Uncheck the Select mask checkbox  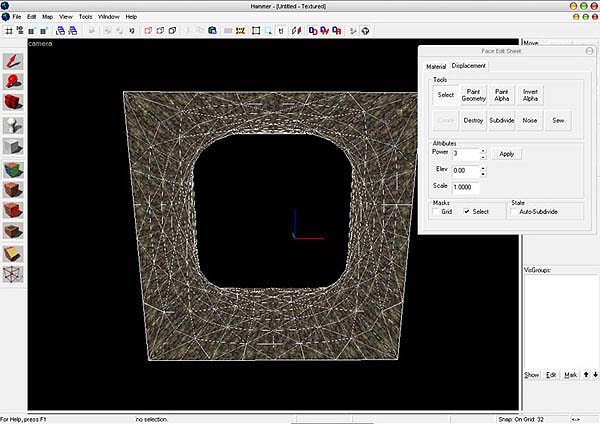[466, 212]
